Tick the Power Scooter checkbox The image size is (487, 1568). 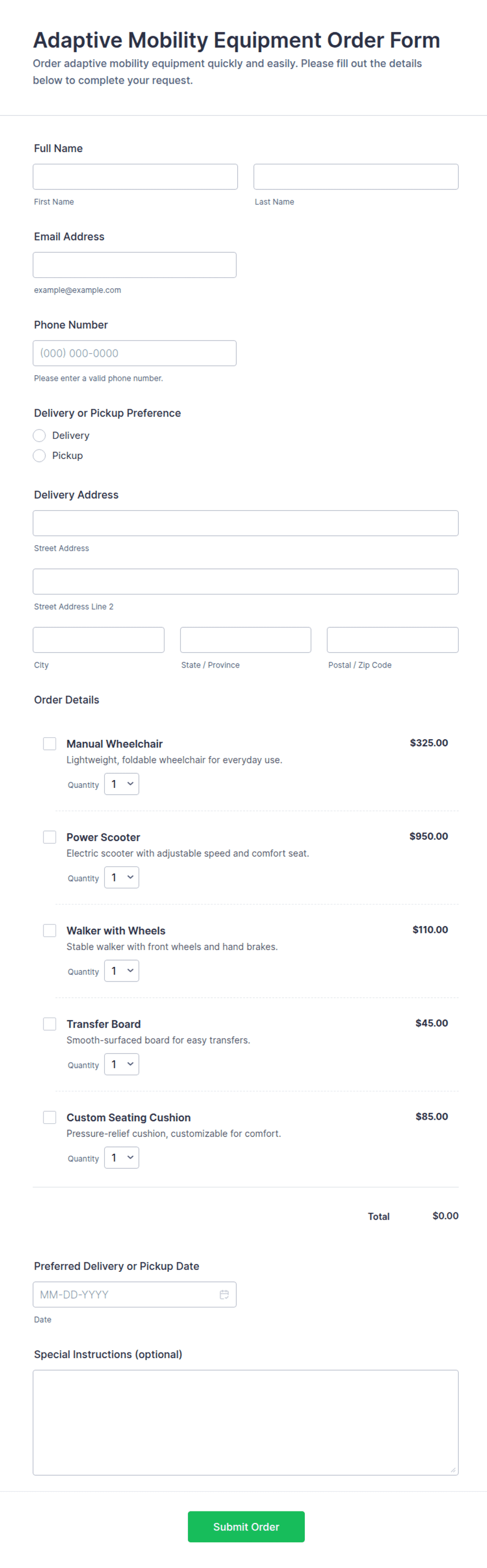point(50,837)
